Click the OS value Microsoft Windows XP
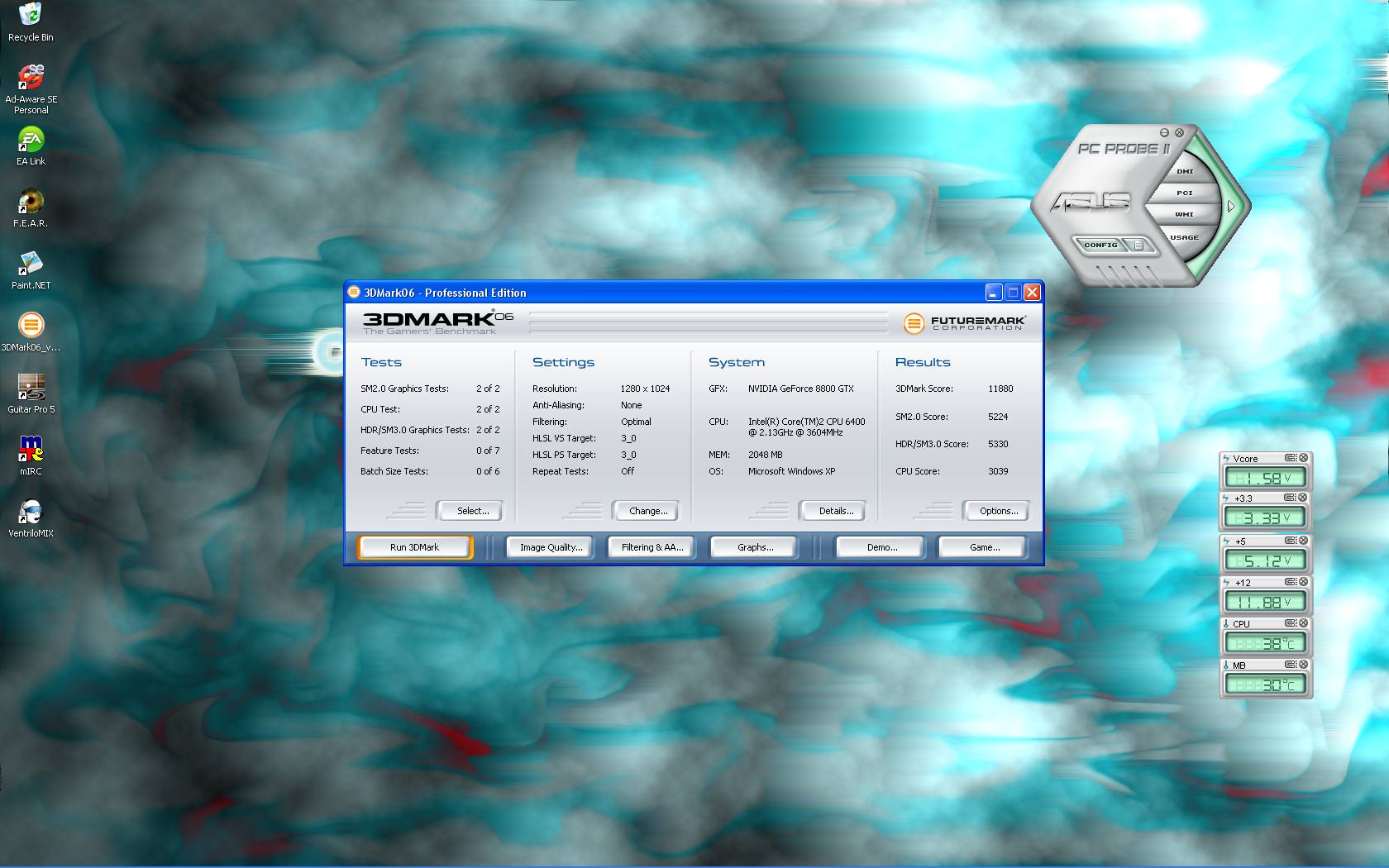1389x868 pixels. pyautogui.click(x=791, y=471)
